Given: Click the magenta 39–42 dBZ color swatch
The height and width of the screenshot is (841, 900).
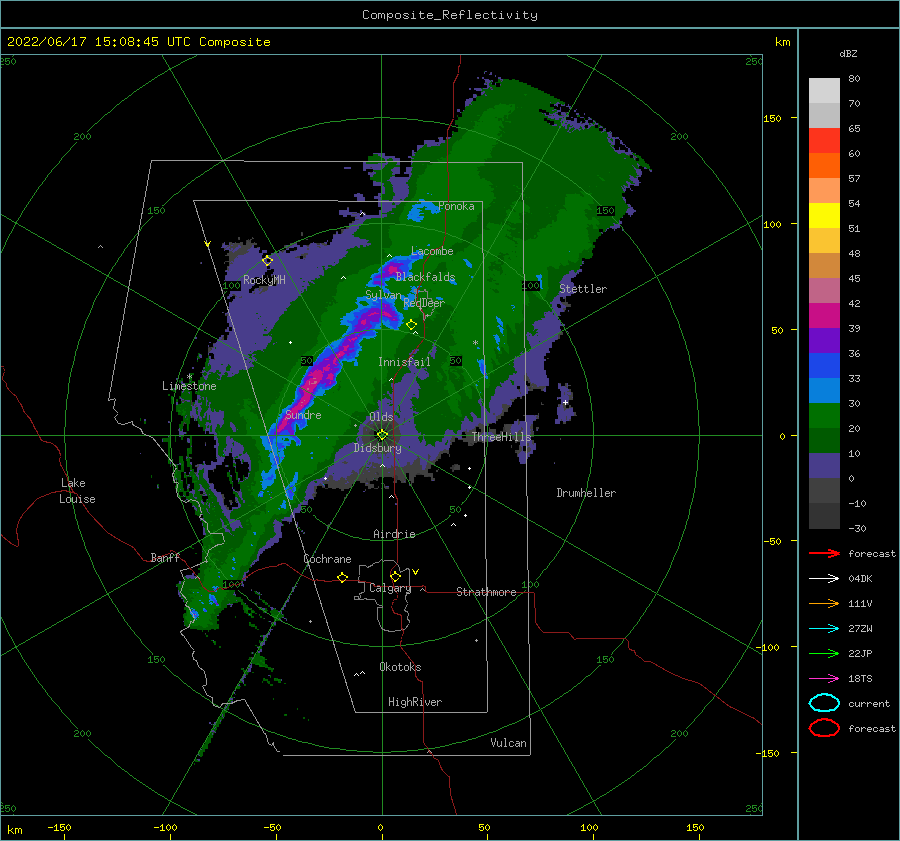Looking at the screenshot, I should (x=824, y=316).
